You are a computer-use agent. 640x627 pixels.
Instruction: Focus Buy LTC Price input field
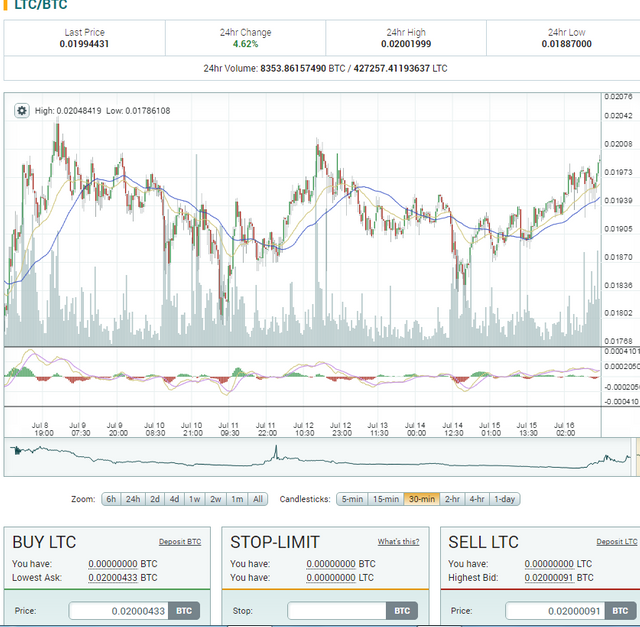point(119,611)
